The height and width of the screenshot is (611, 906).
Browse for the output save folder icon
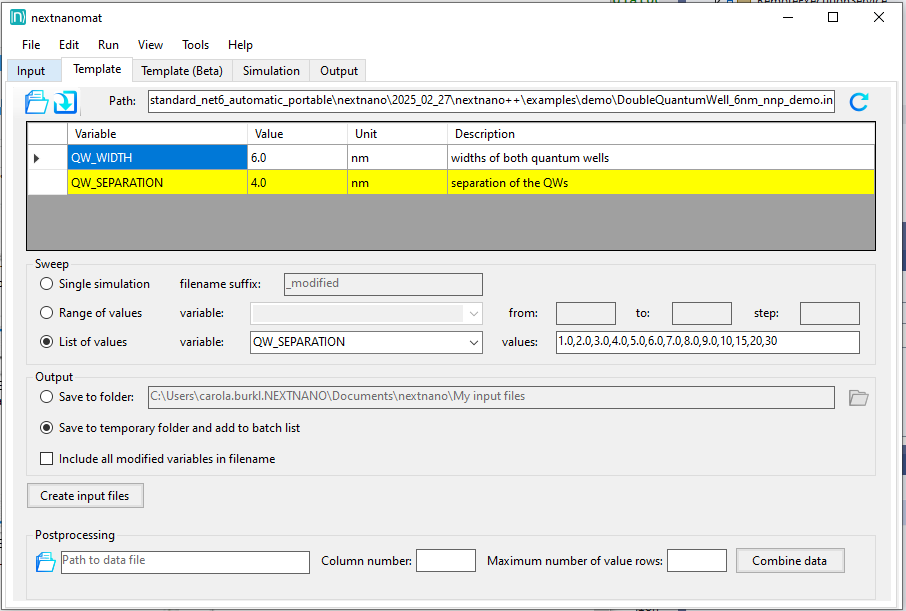(858, 397)
